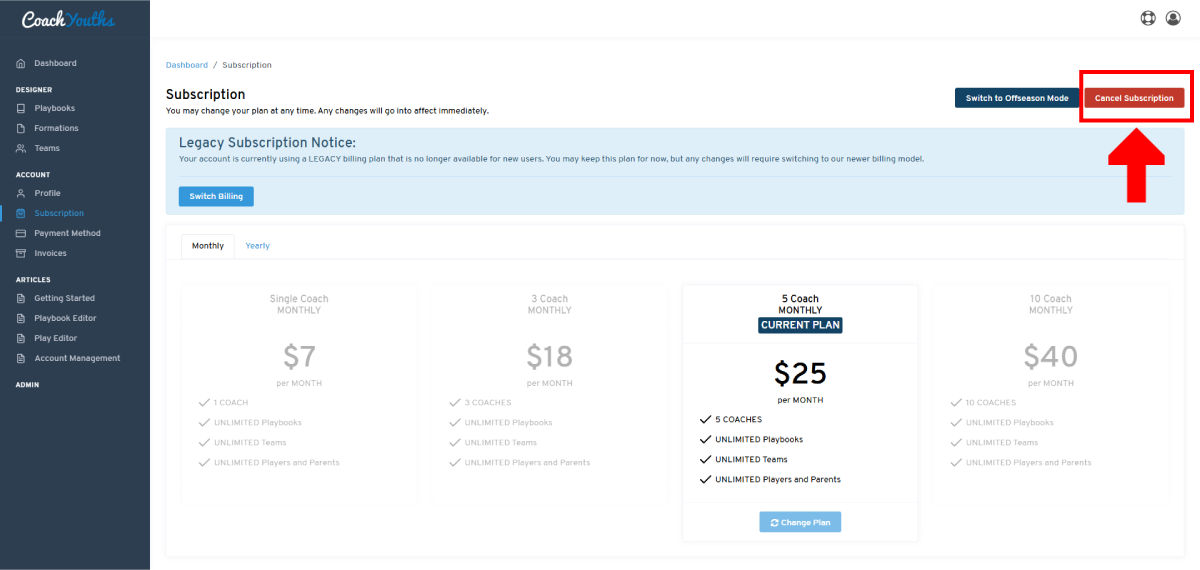Open the Account Management article
Screen dimensions: 1200x570
tap(75, 358)
